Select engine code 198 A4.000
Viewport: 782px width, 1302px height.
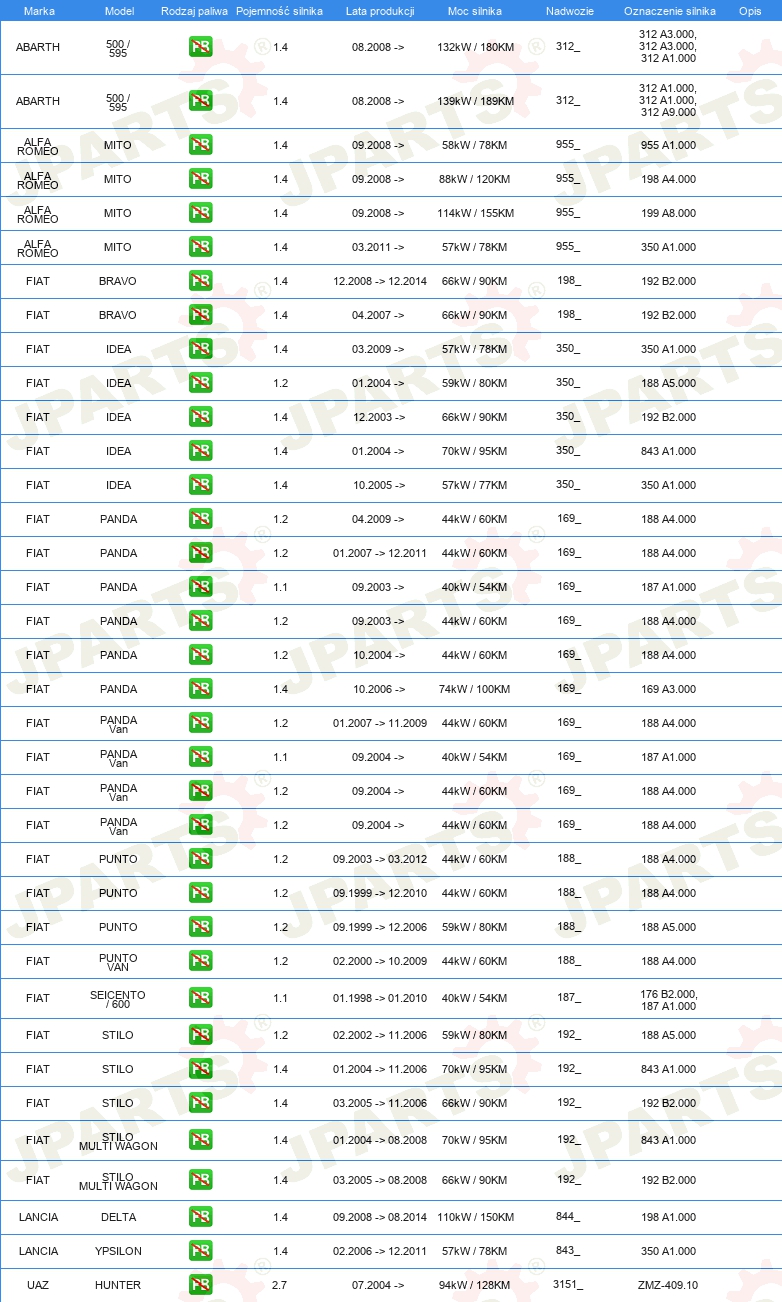668,179
